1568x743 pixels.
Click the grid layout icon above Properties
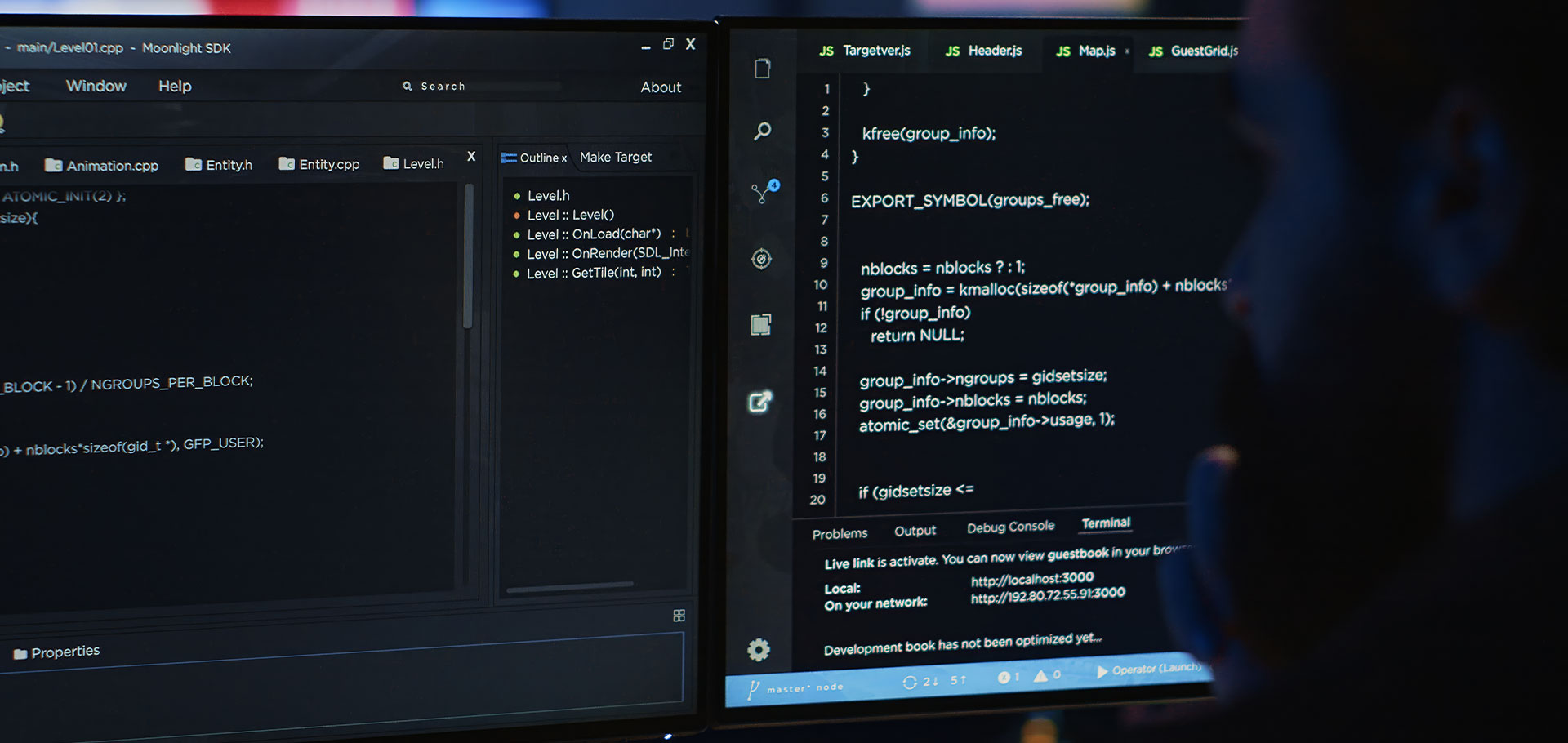[679, 616]
